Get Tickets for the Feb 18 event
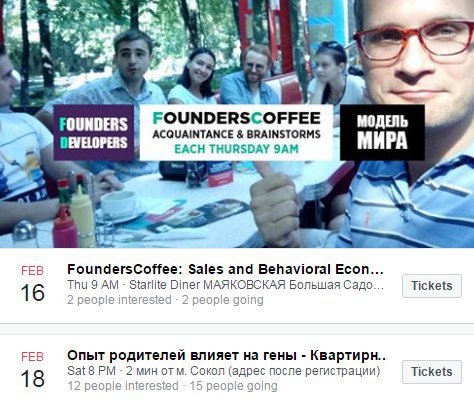The image size is (474, 407). [432, 372]
